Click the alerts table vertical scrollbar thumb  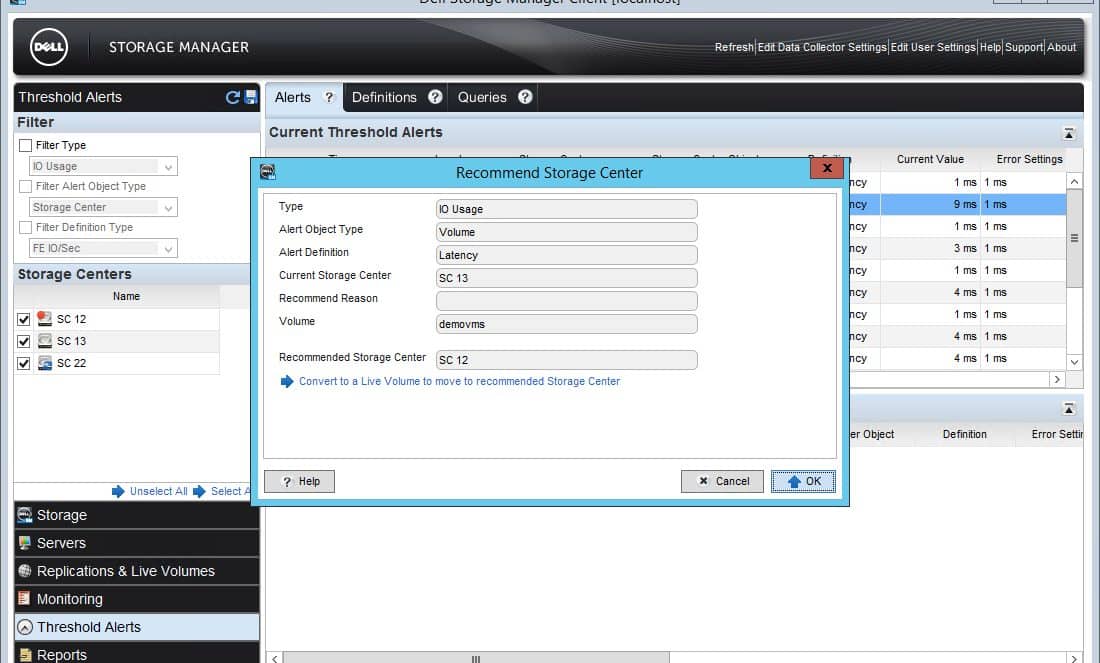(1074, 239)
